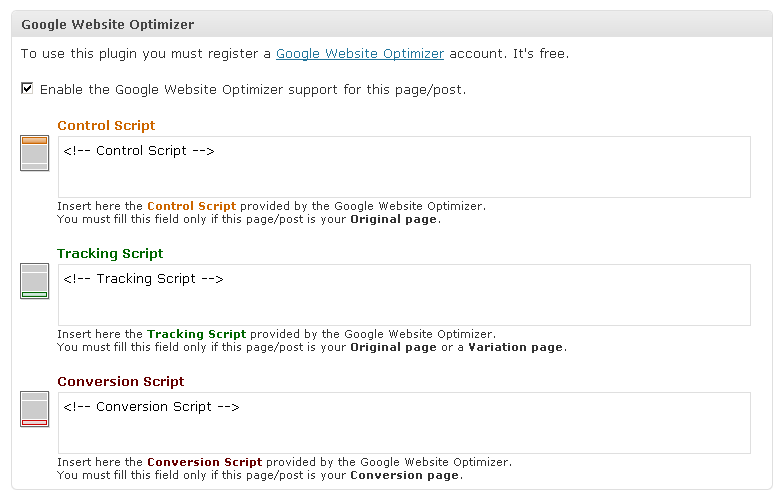This screenshot has height=499, width=783.
Task: Click the Control Script page layout icon
Action: coord(34,153)
